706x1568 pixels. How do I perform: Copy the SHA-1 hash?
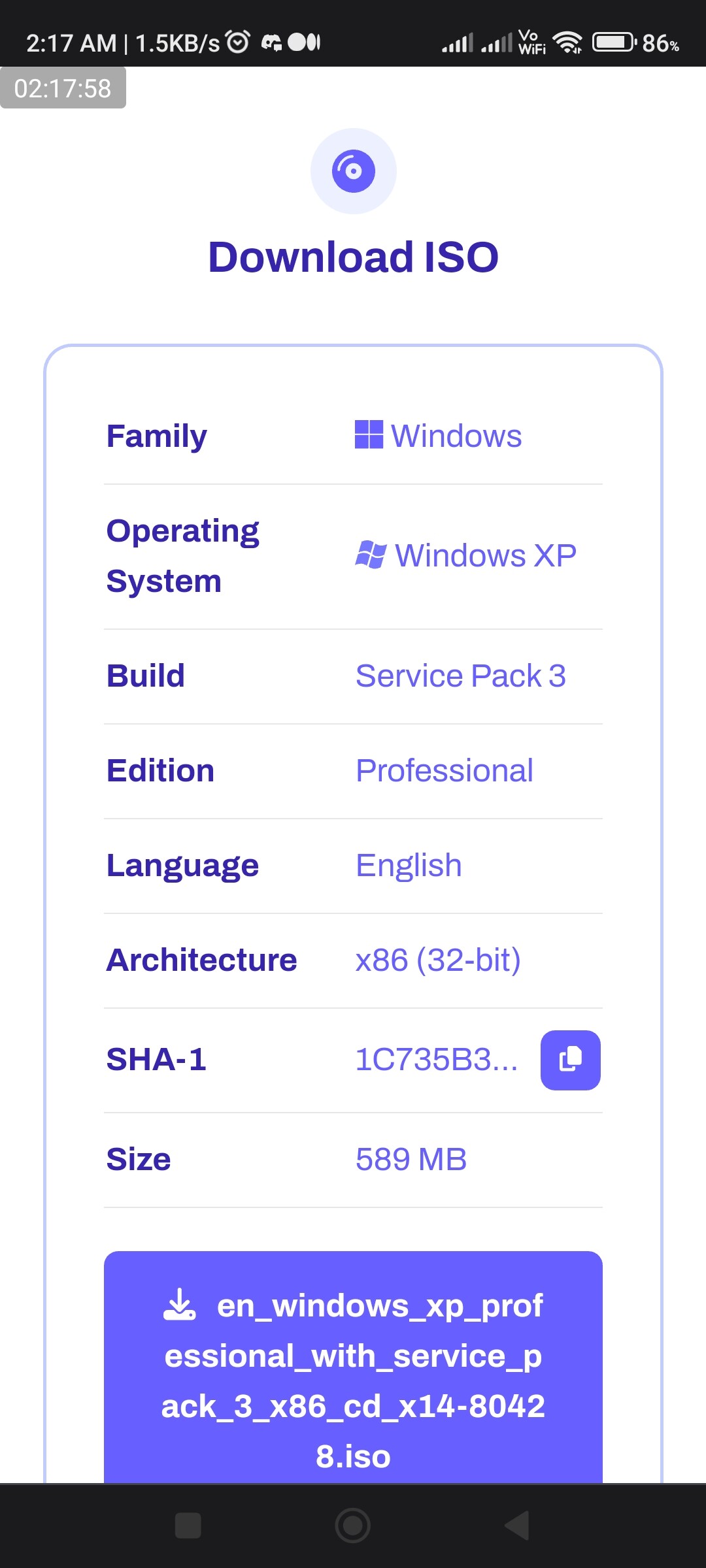click(570, 1060)
